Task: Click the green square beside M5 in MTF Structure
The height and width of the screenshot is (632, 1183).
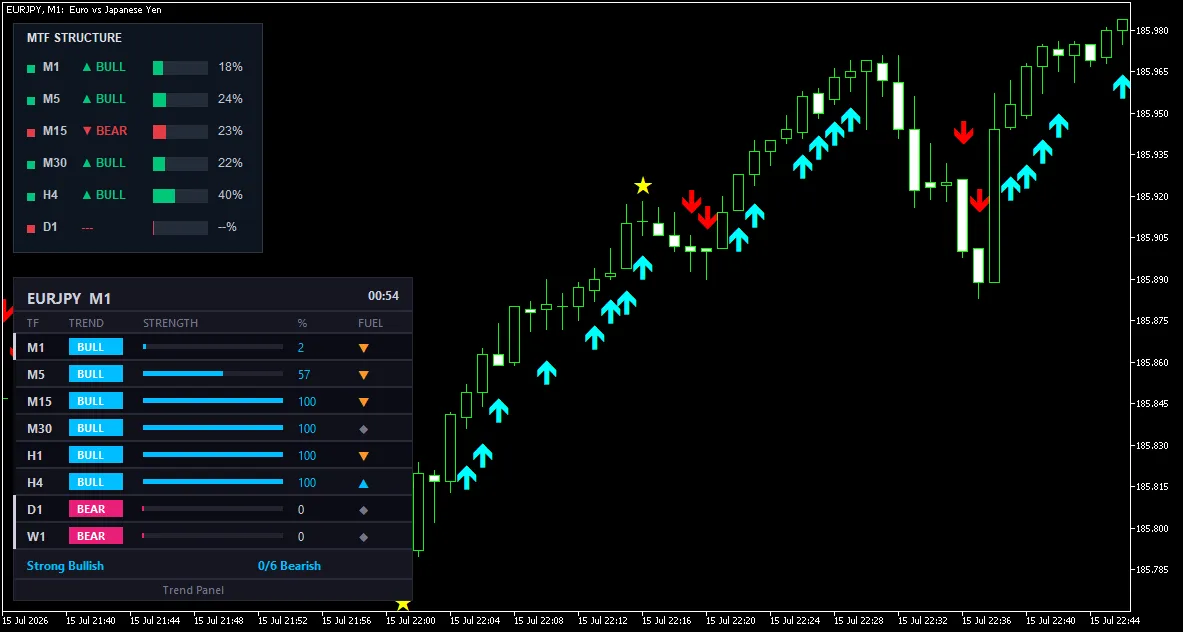Action: click(31, 100)
